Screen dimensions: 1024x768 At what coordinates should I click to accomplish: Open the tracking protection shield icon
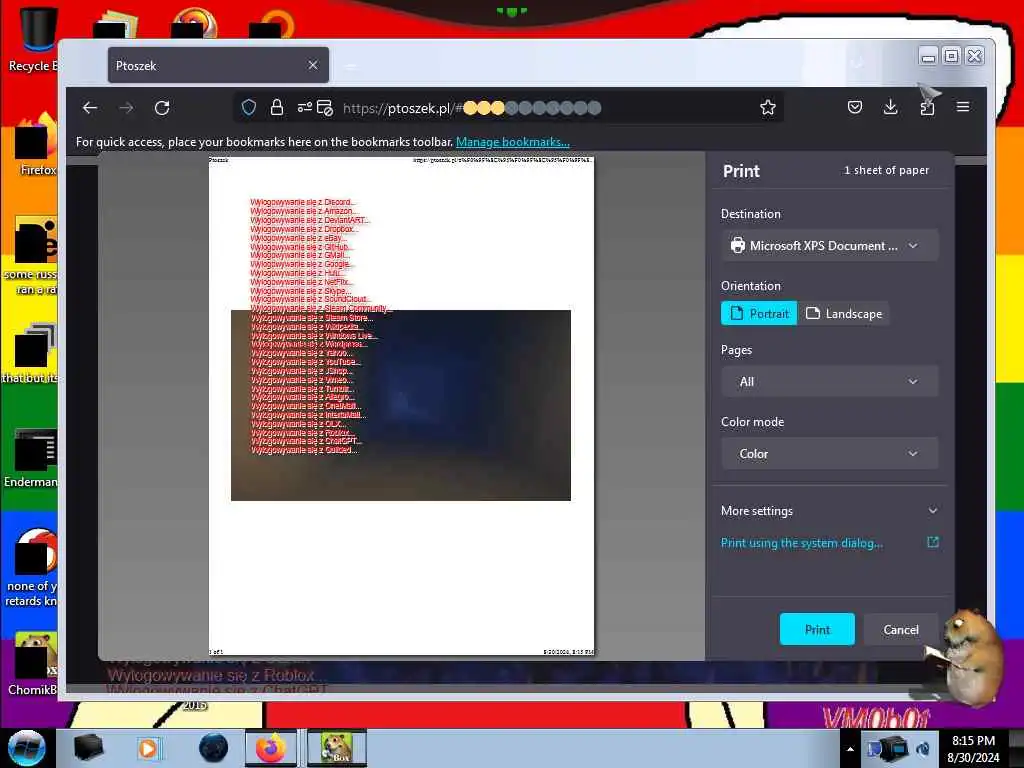(x=249, y=108)
